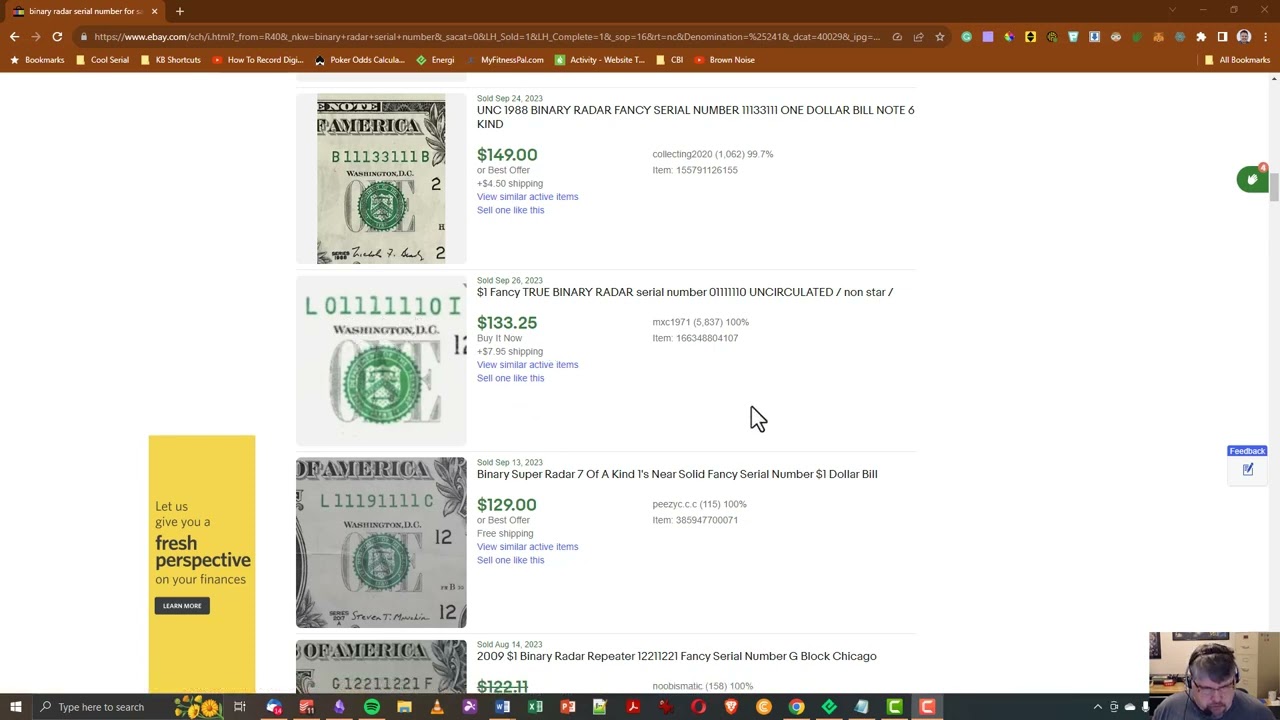Open the UNC 1988 Binary Radar listing title

point(695,117)
